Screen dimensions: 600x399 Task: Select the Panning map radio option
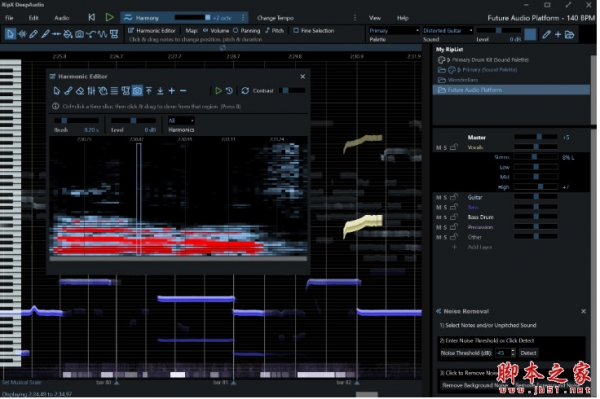point(247,31)
